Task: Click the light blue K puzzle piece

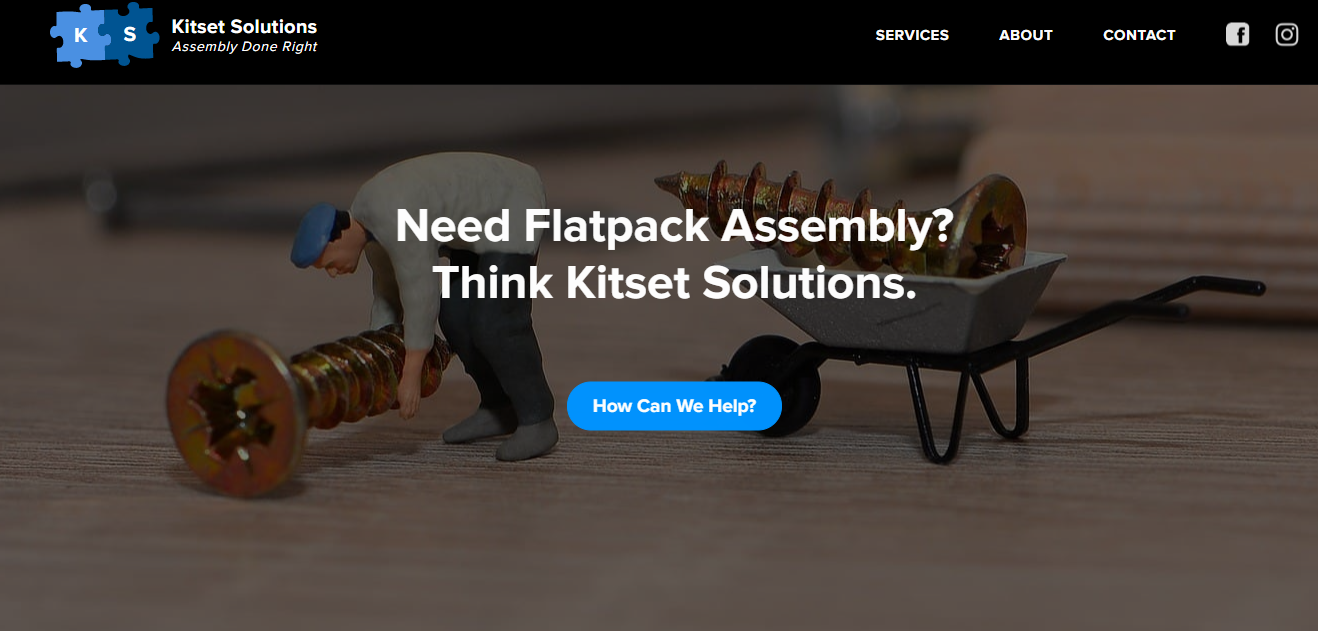Action: 78,35
